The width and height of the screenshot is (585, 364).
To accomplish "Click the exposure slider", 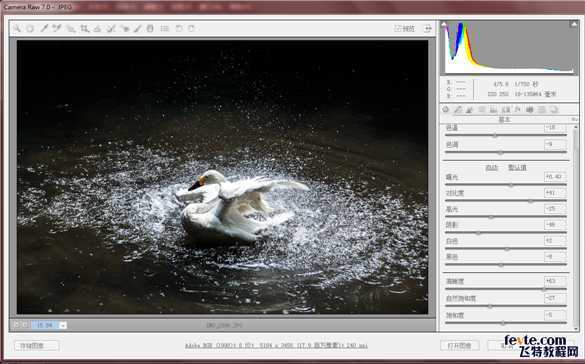I will (x=506, y=185).
